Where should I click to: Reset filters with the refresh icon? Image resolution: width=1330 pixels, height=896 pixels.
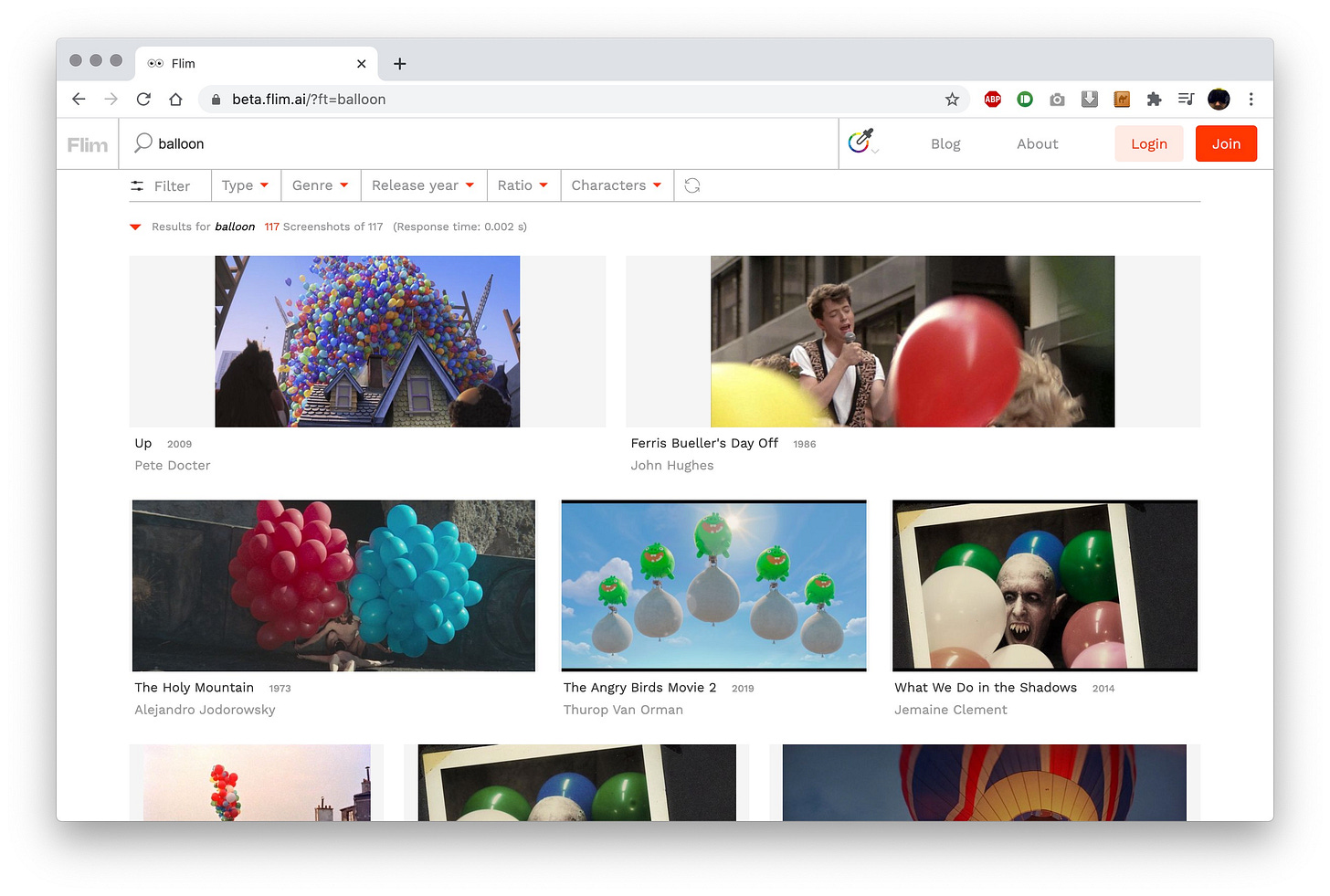point(692,185)
